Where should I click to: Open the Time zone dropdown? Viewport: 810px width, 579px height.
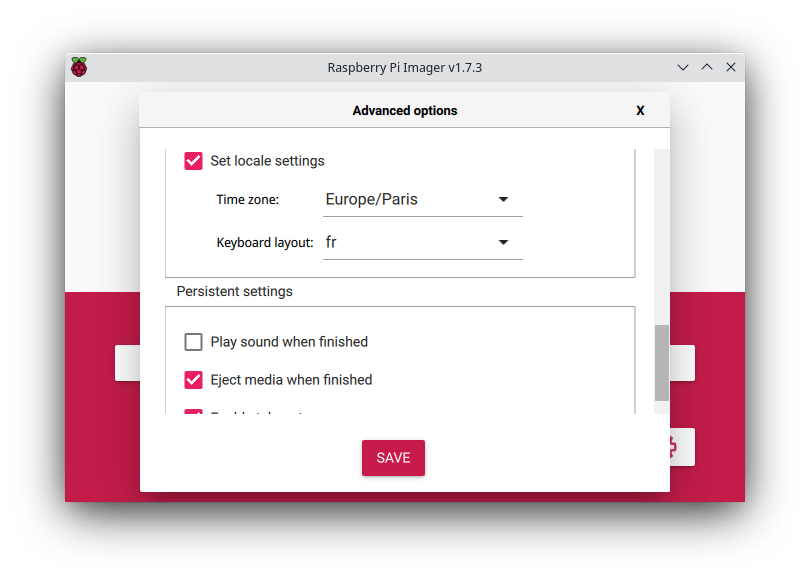pos(423,200)
